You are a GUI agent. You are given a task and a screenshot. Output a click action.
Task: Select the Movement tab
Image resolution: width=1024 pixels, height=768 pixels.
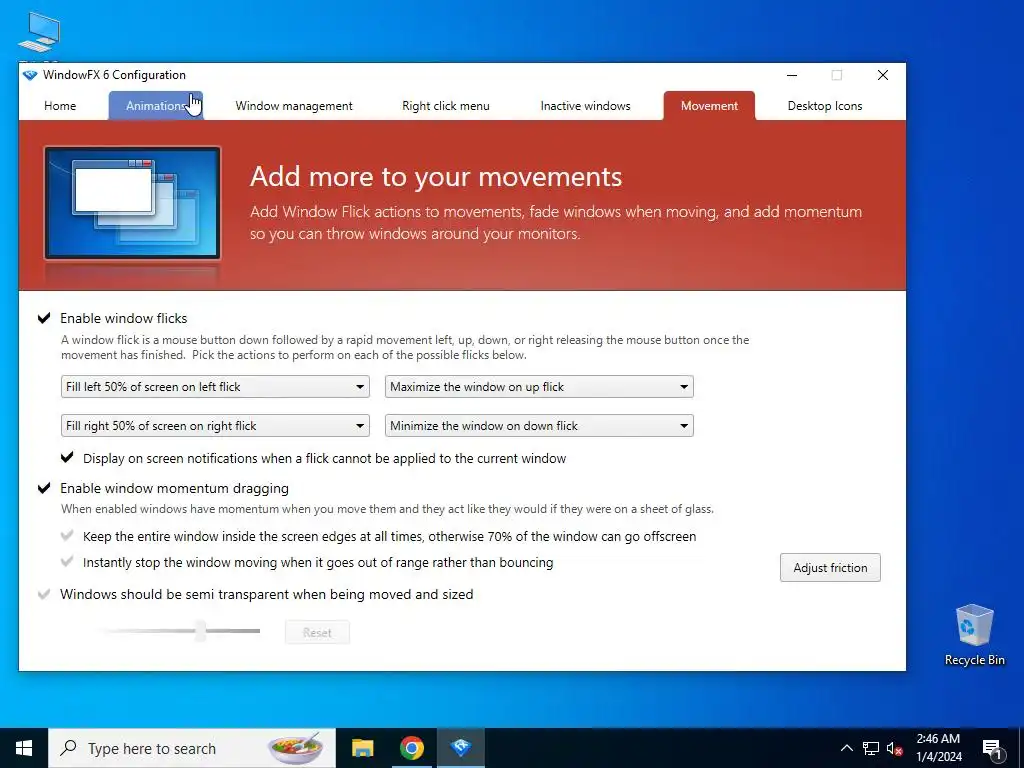tap(709, 106)
